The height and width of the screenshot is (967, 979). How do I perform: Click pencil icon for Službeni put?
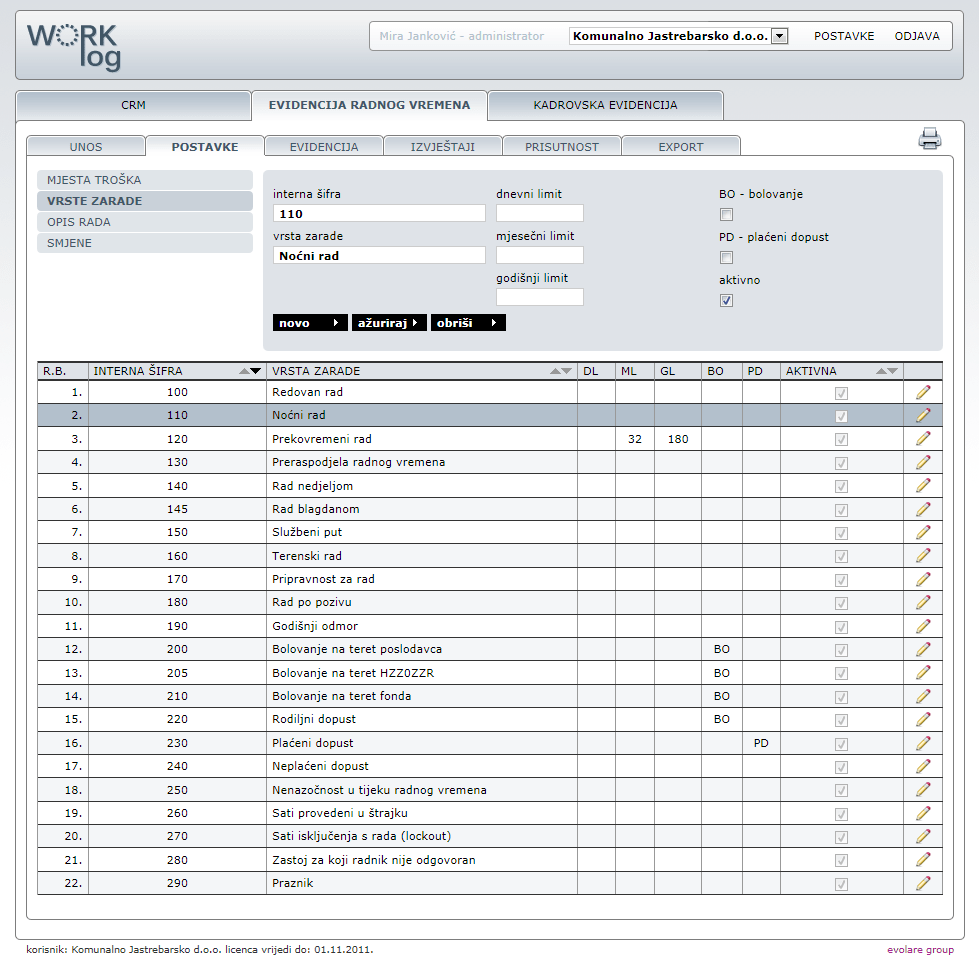[x=923, y=532]
